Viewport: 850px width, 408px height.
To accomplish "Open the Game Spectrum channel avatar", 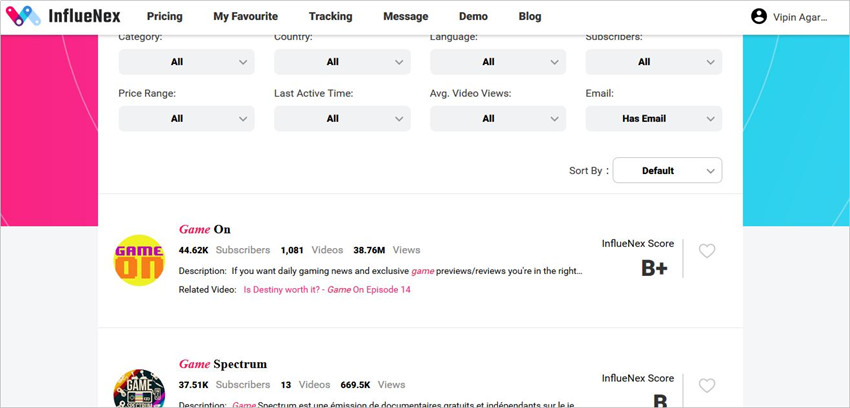I will (139, 388).
